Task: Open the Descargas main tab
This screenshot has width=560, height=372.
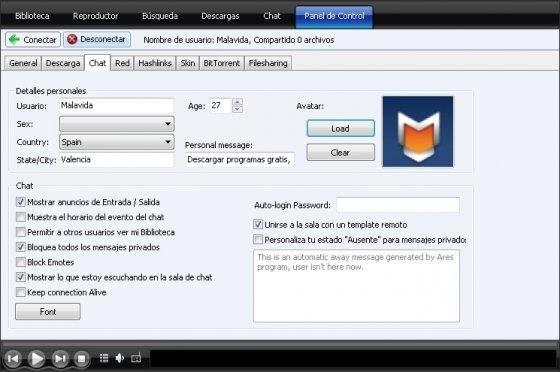Action: (220, 16)
